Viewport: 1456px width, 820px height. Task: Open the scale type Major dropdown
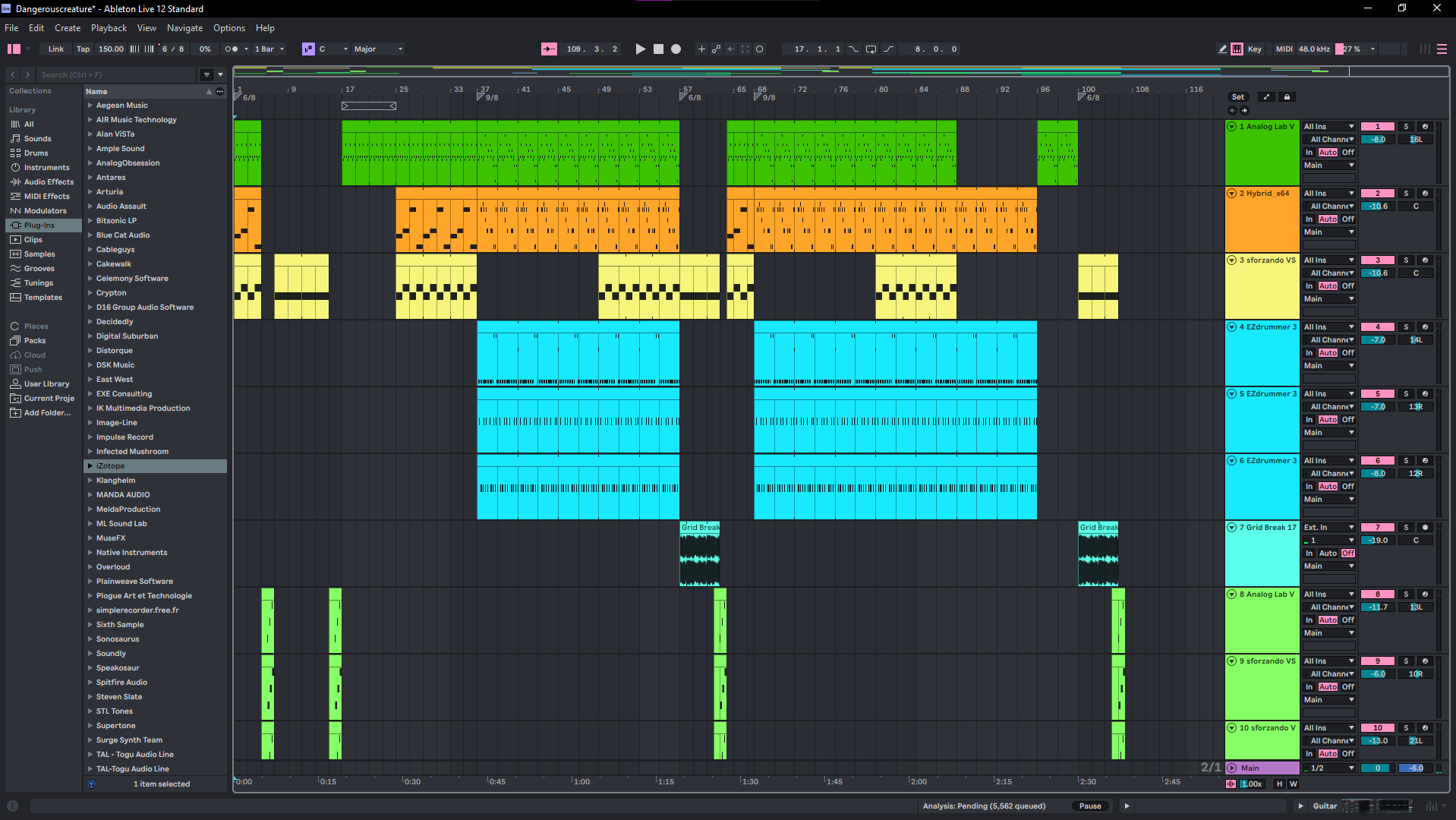point(378,49)
